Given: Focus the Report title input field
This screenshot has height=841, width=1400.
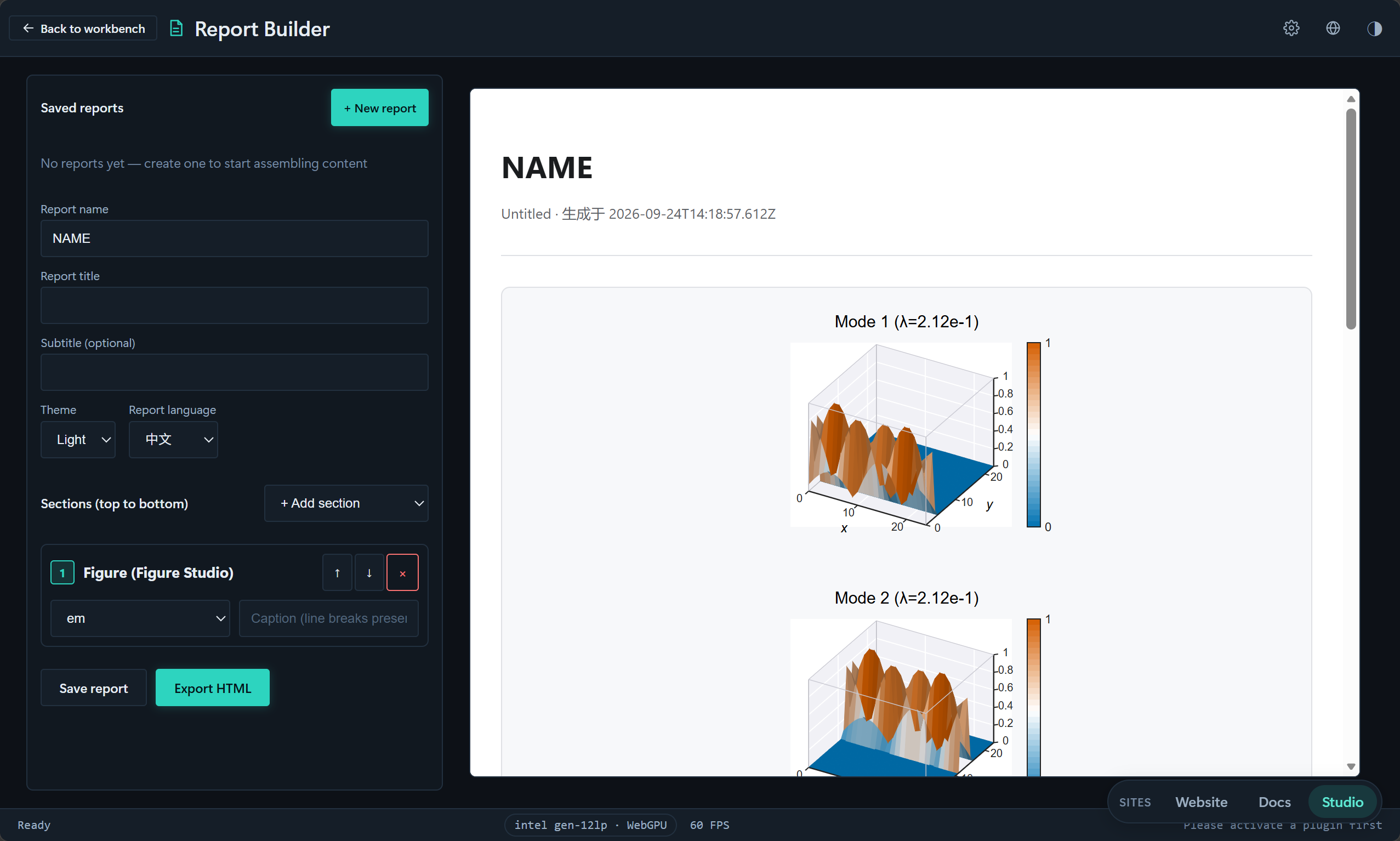Looking at the screenshot, I should [x=235, y=305].
